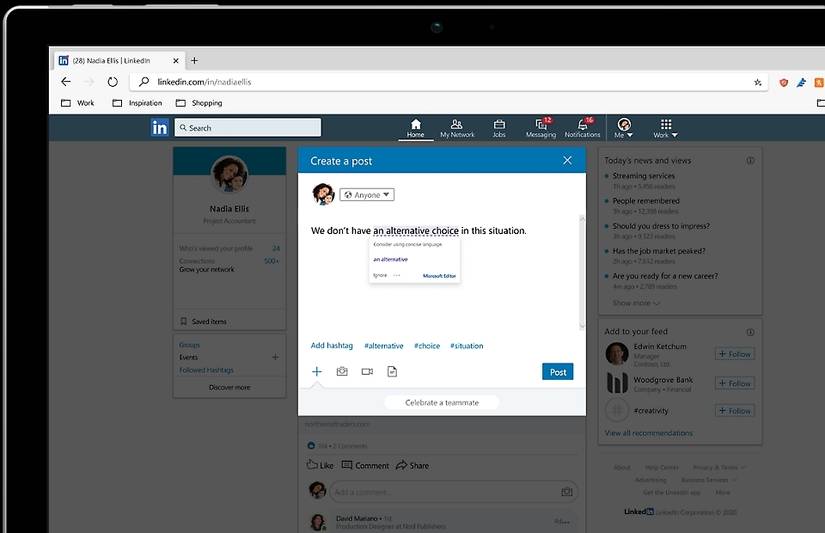
Task: Ignore the Microsoft Editor suggestion
Action: click(380, 275)
